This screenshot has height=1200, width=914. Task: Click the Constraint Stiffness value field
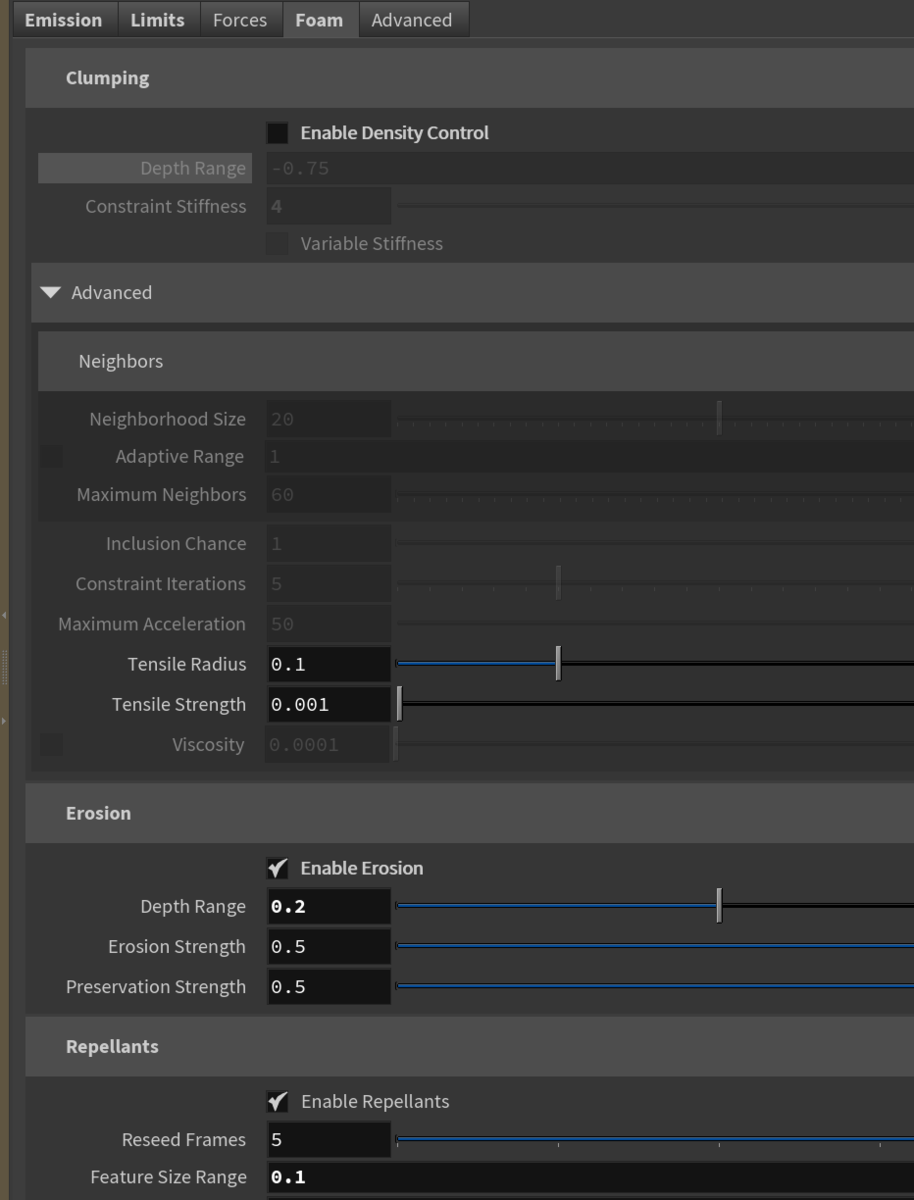(x=328, y=207)
